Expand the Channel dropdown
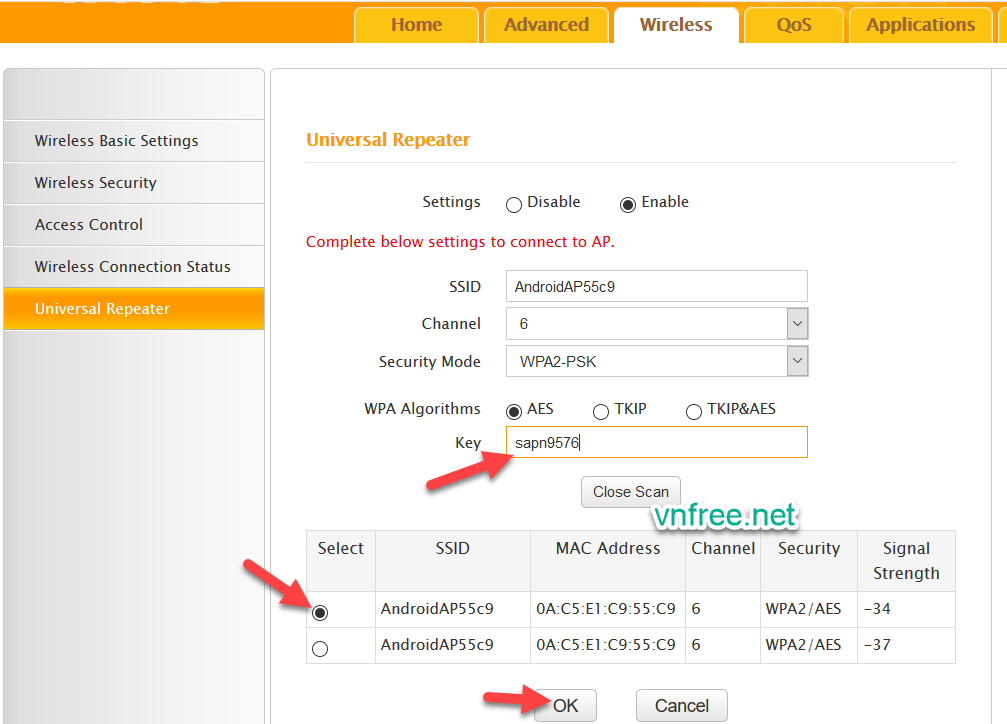Viewport: 1007px width, 724px height. click(797, 324)
